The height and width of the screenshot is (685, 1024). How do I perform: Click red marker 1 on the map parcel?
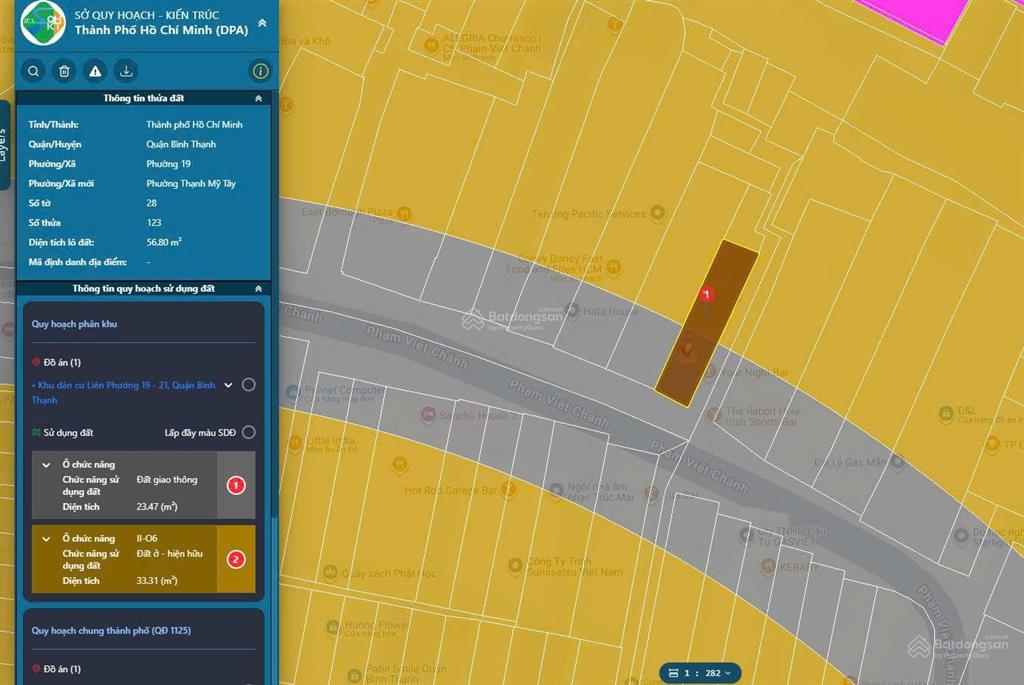click(706, 295)
